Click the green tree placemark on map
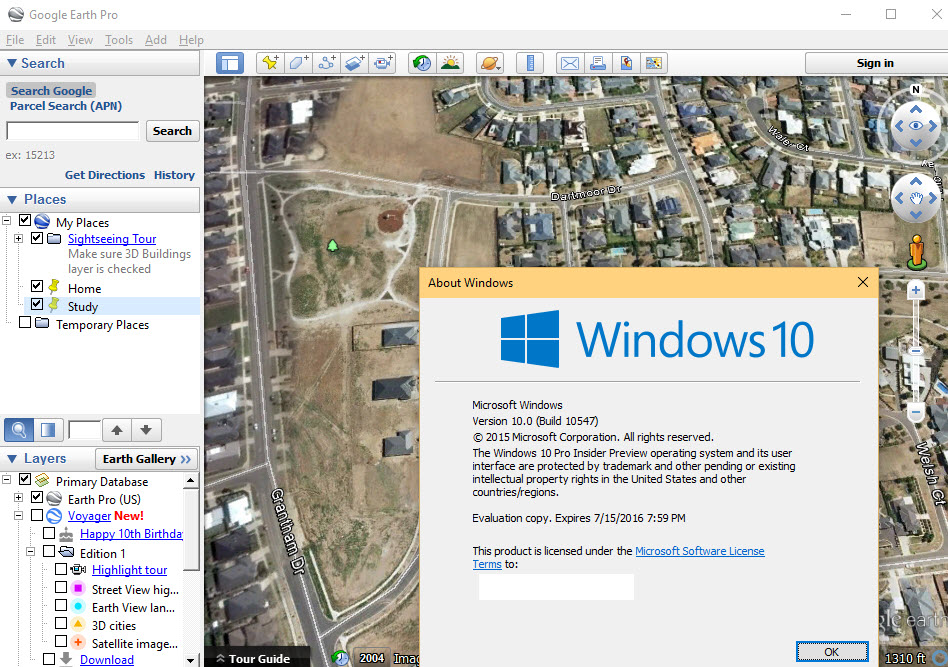The image size is (948, 667). (332, 245)
